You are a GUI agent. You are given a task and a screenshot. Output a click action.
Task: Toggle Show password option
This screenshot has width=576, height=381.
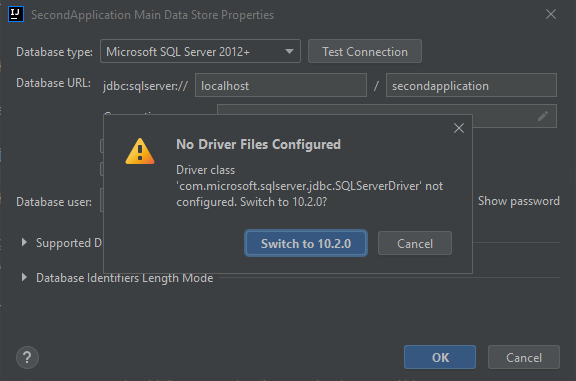click(x=519, y=201)
